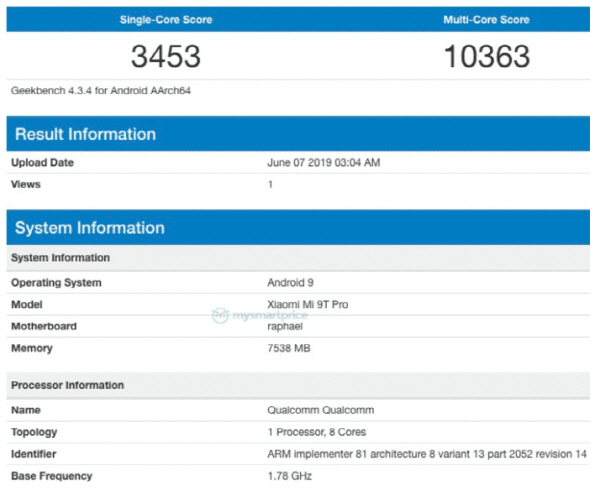Click the Memory label

32,348
